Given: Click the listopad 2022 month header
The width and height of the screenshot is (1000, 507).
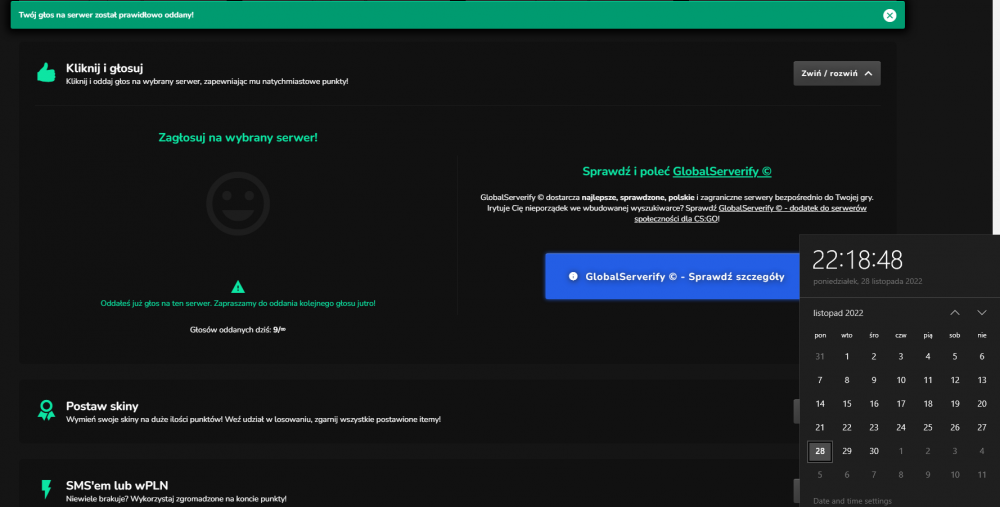Looking at the screenshot, I should click(x=838, y=312).
